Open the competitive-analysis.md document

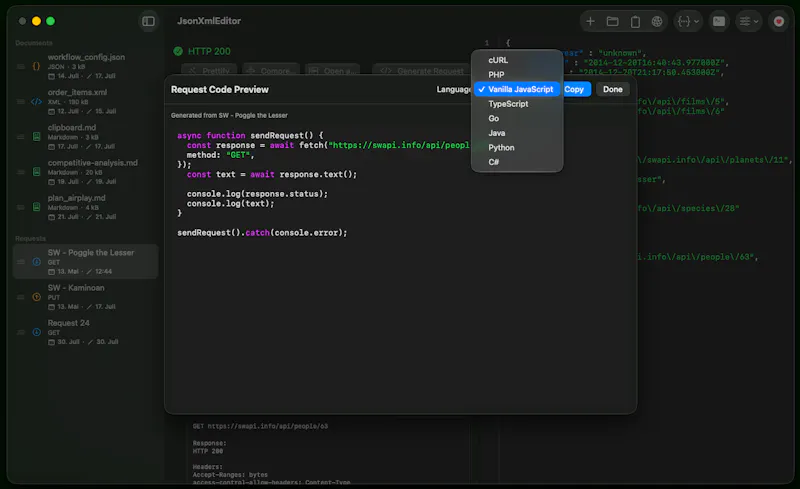tap(86, 172)
